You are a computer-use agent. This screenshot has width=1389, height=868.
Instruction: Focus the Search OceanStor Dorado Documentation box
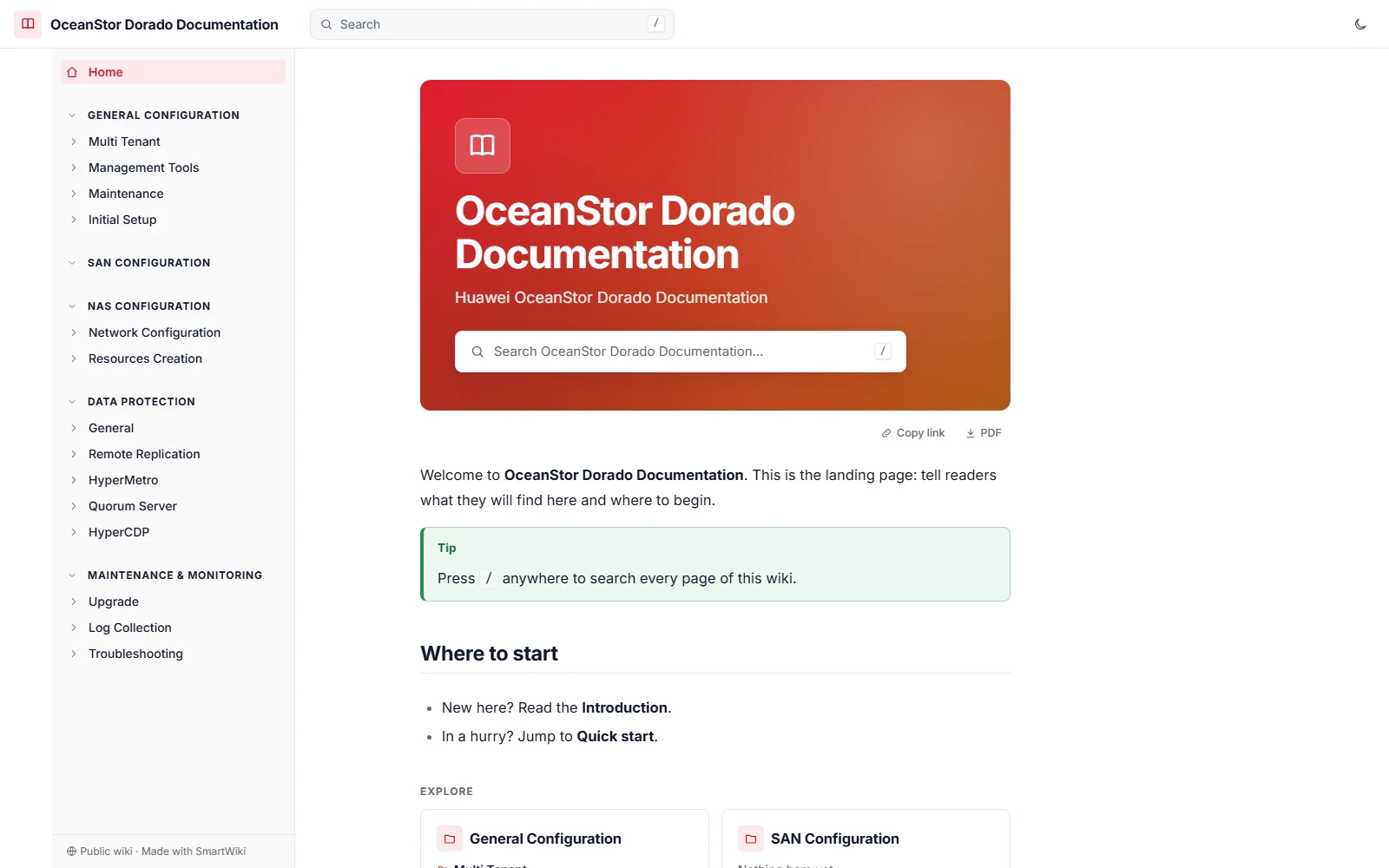point(681,352)
